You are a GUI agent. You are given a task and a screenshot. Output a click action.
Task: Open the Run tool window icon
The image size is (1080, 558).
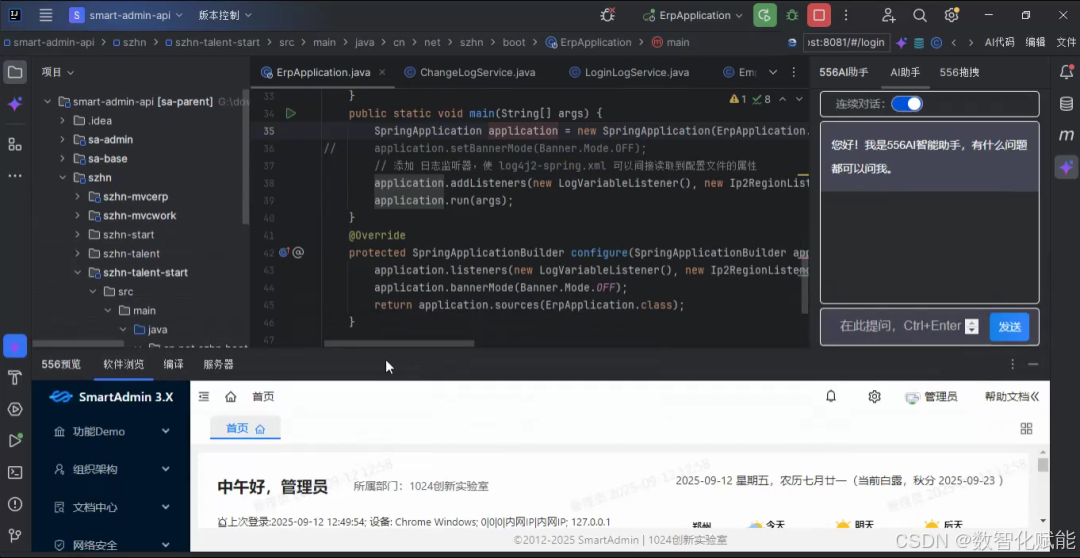point(15,440)
